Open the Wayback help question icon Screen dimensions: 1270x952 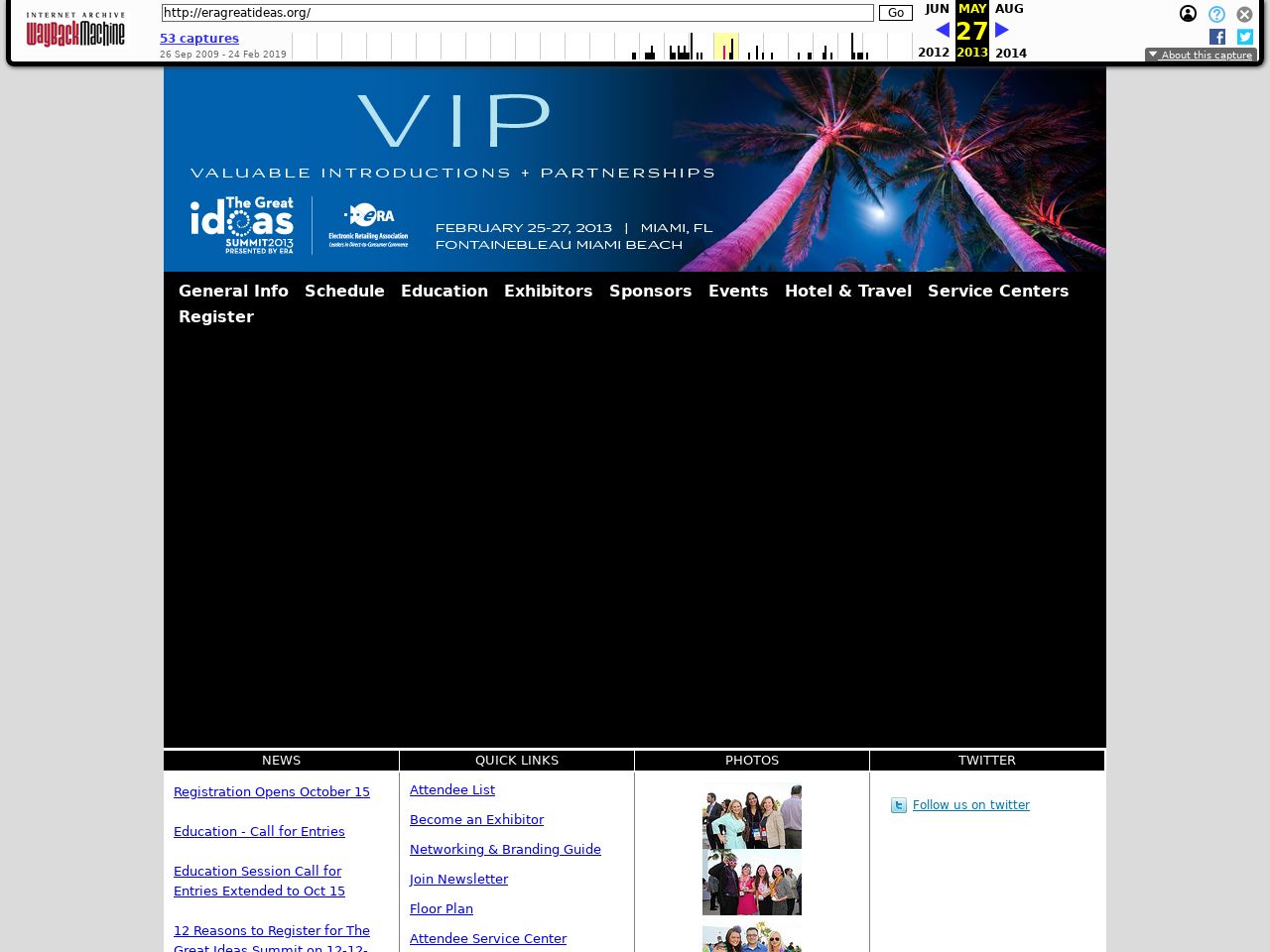click(1216, 14)
